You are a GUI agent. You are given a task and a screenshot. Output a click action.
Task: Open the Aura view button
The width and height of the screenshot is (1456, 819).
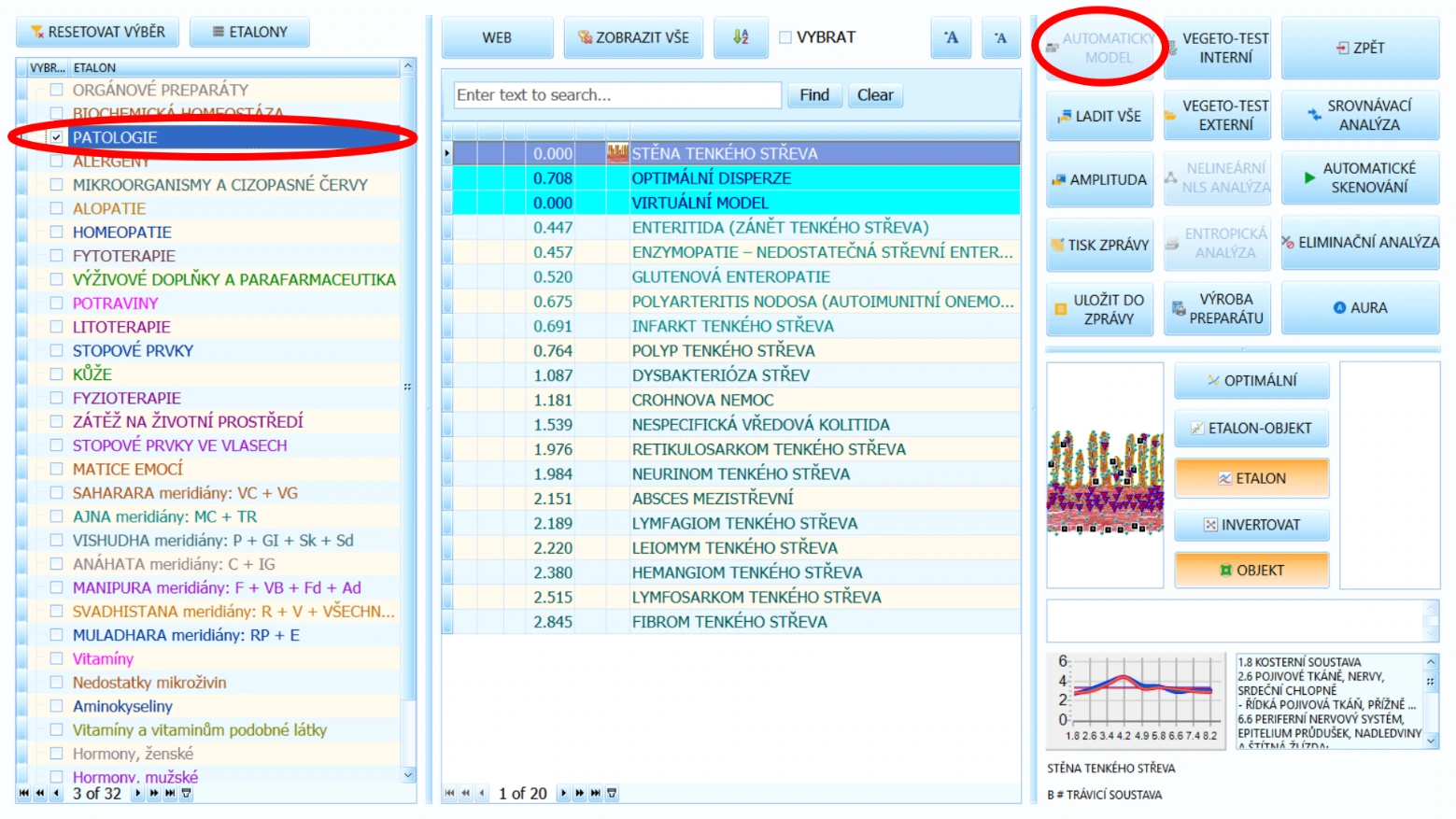(1360, 307)
